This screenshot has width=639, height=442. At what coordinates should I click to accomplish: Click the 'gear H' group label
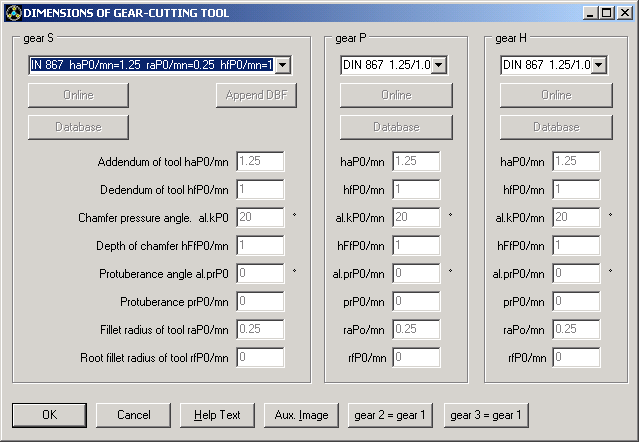[x=511, y=38]
